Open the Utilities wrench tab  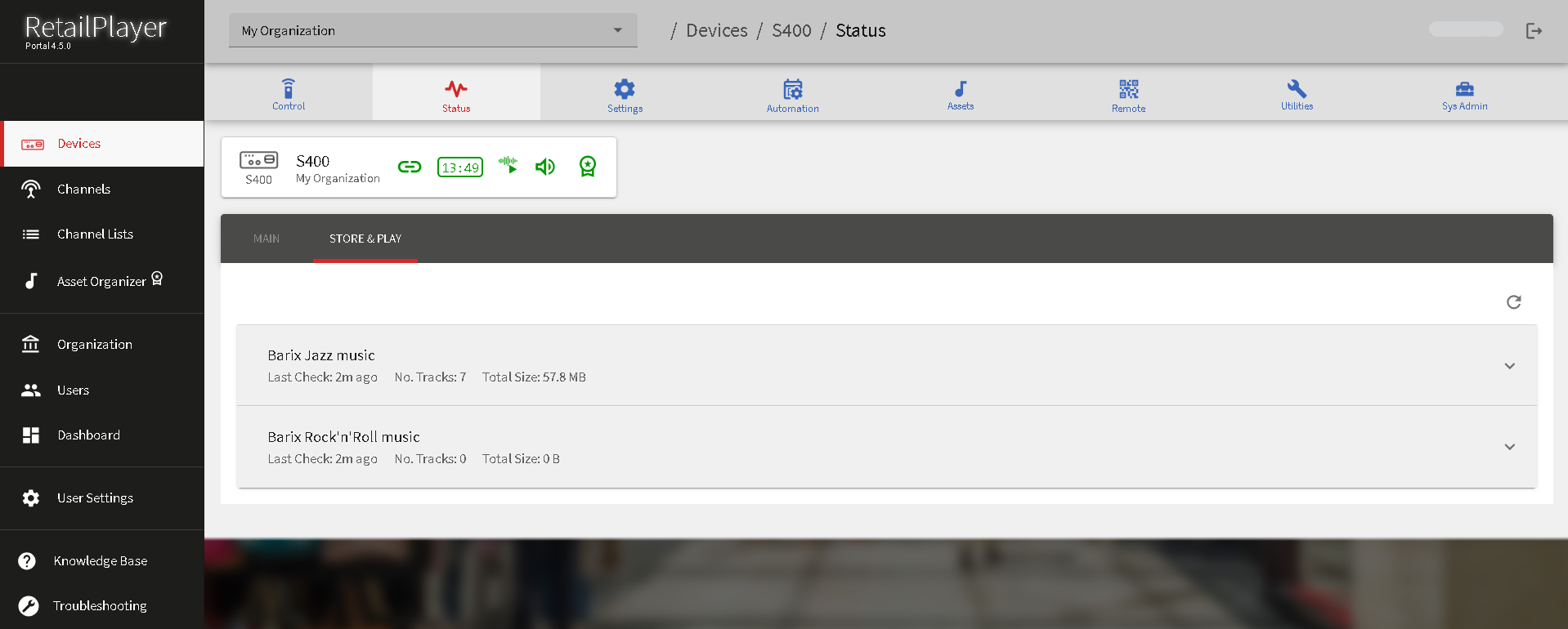(x=1297, y=94)
